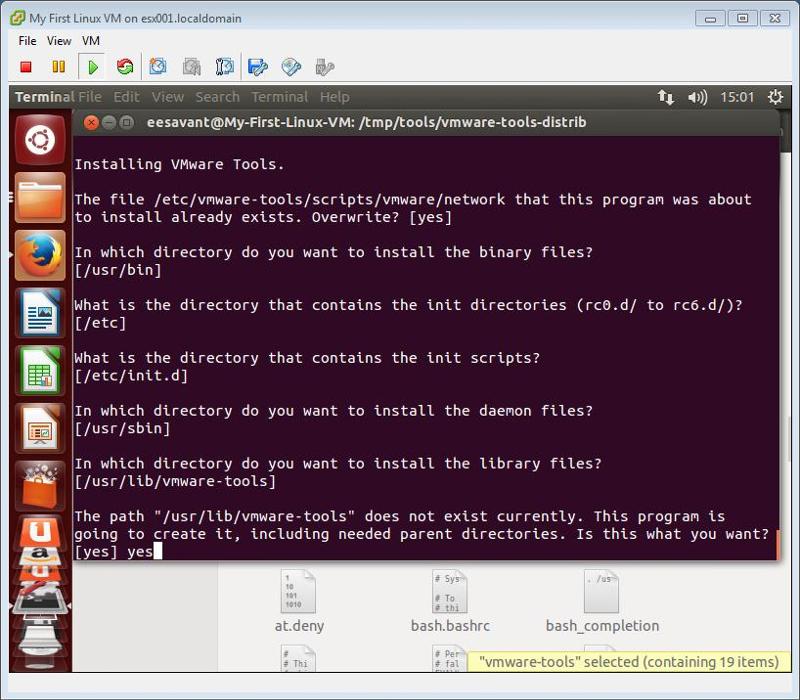Image resolution: width=800 pixels, height=700 pixels.
Task: Reset the VM using the restart icon
Action: click(125, 67)
